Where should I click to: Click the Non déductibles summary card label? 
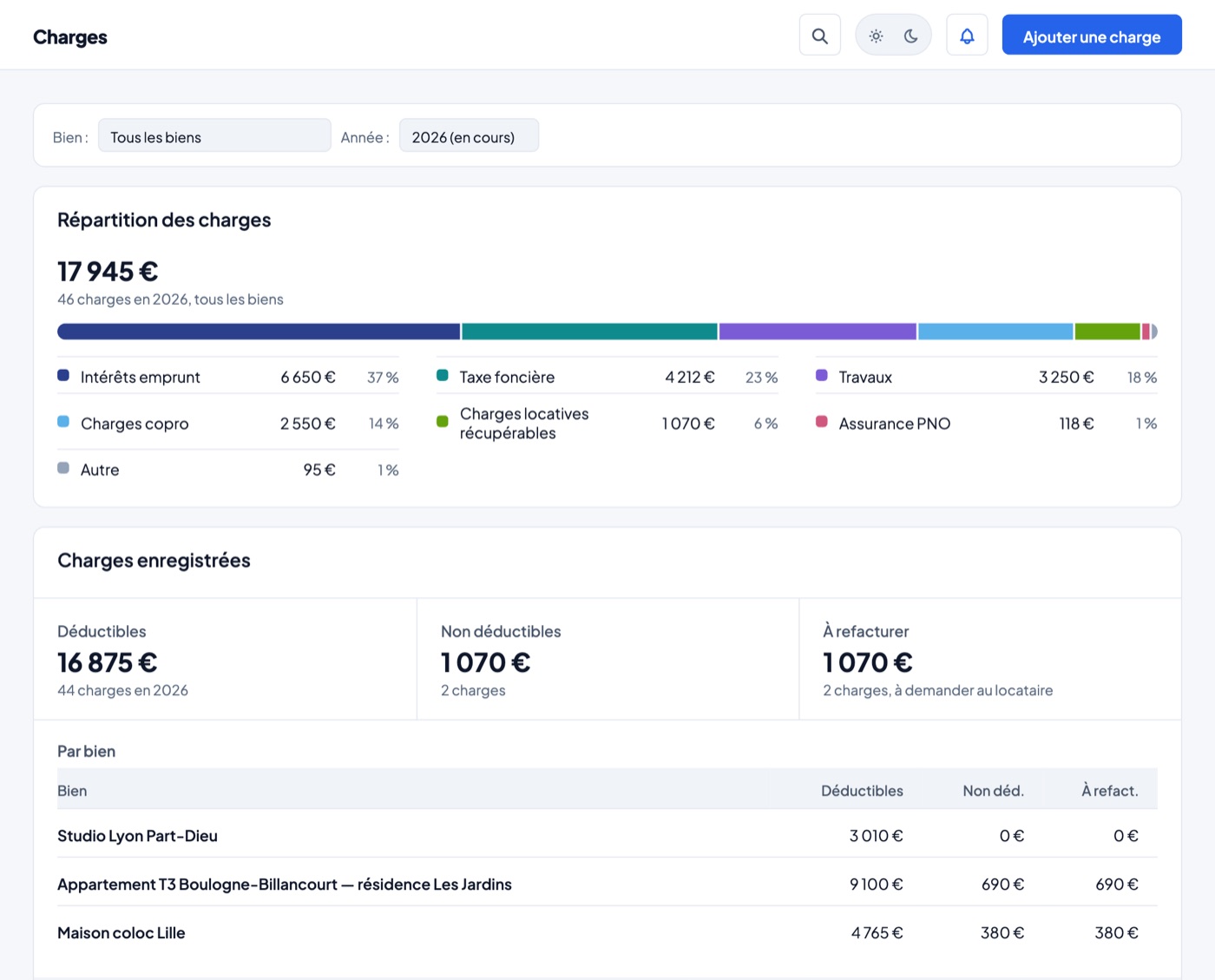pos(501,632)
